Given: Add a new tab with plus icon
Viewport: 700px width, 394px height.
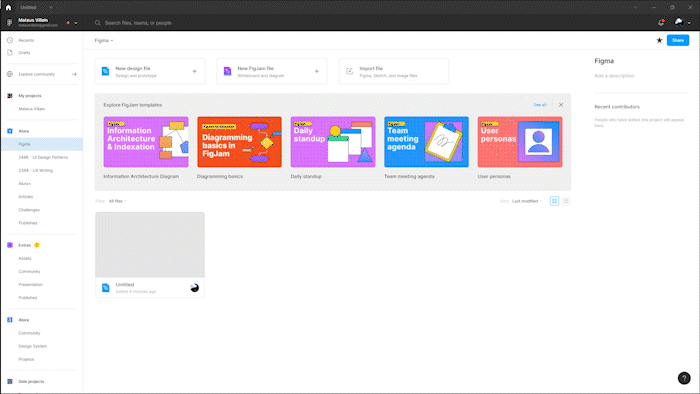Looking at the screenshot, I should (51, 7).
